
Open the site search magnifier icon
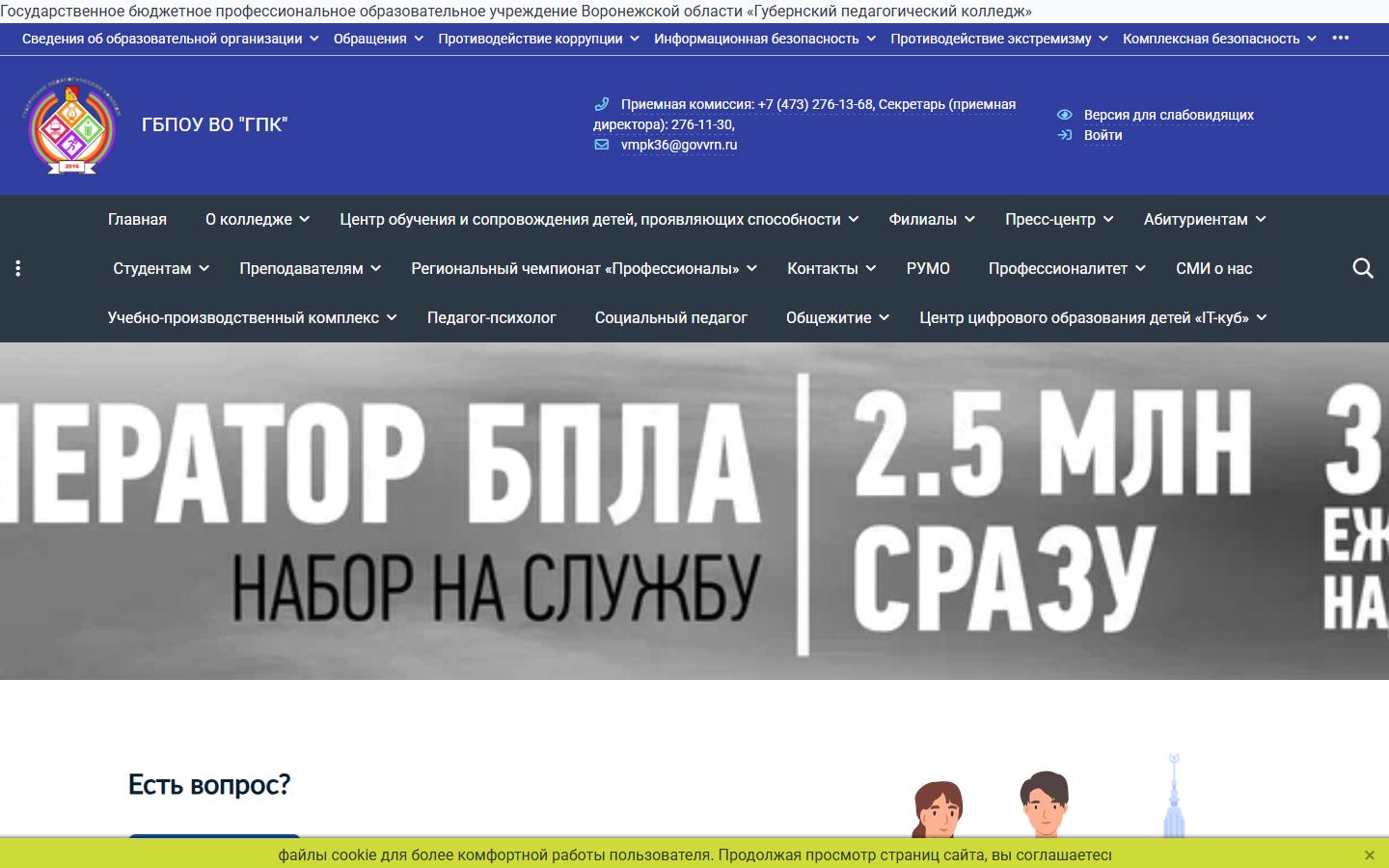pos(1363,268)
